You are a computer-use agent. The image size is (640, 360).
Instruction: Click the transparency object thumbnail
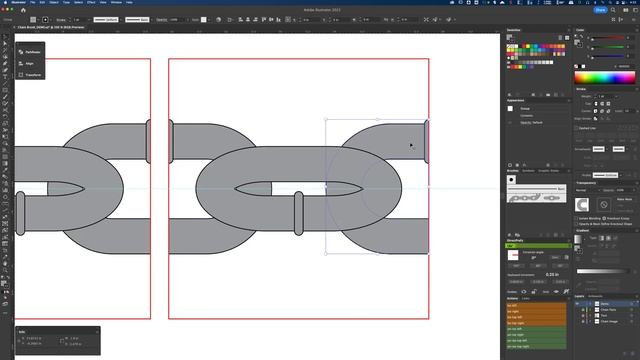click(582, 204)
